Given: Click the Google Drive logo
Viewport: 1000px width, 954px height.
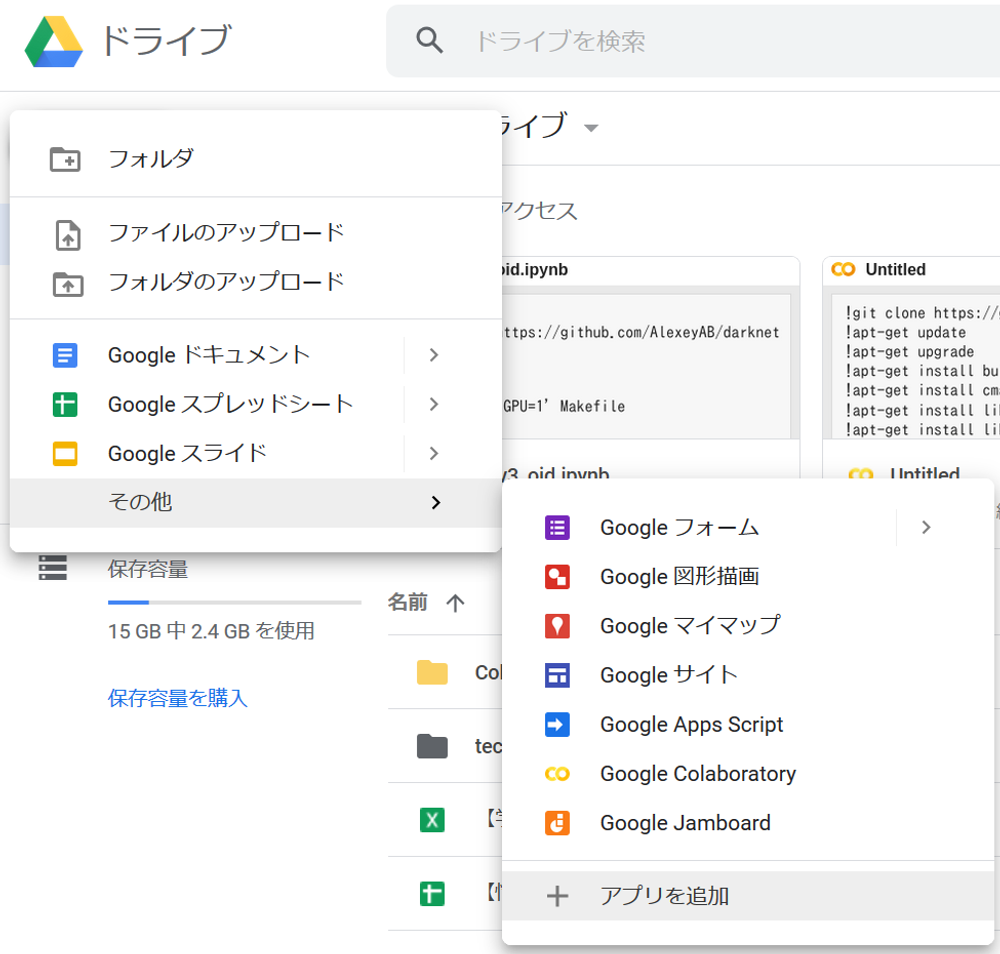Looking at the screenshot, I should coord(54,41).
